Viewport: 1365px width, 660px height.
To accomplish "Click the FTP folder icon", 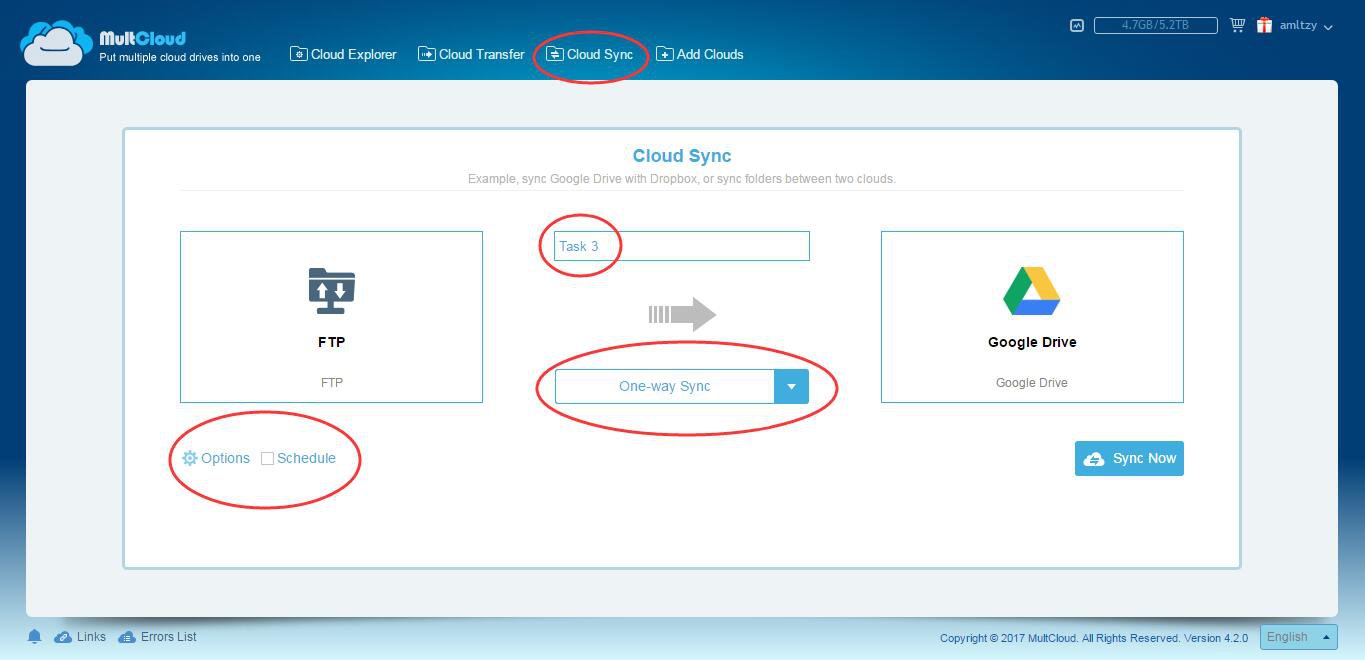I will tap(332, 291).
